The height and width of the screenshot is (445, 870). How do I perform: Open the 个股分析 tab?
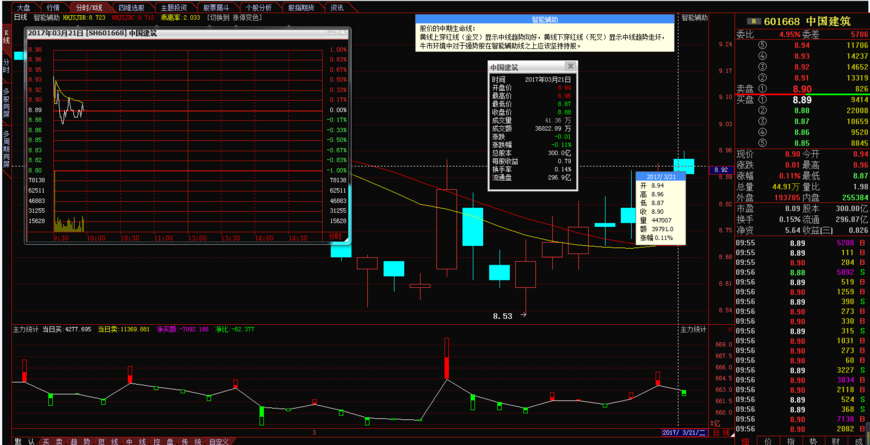point(259,8)
